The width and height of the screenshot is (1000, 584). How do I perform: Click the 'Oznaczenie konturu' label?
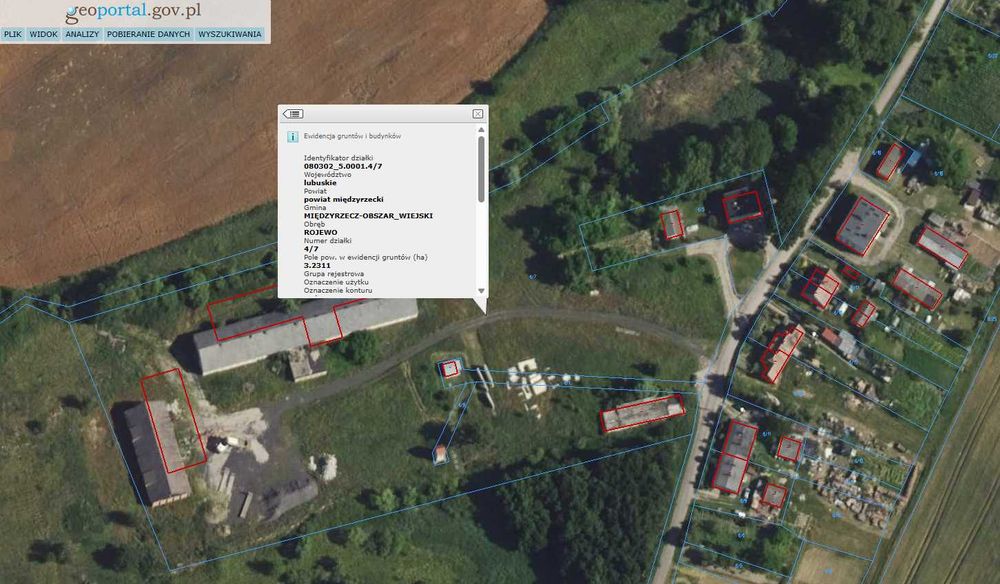[338, 291]
